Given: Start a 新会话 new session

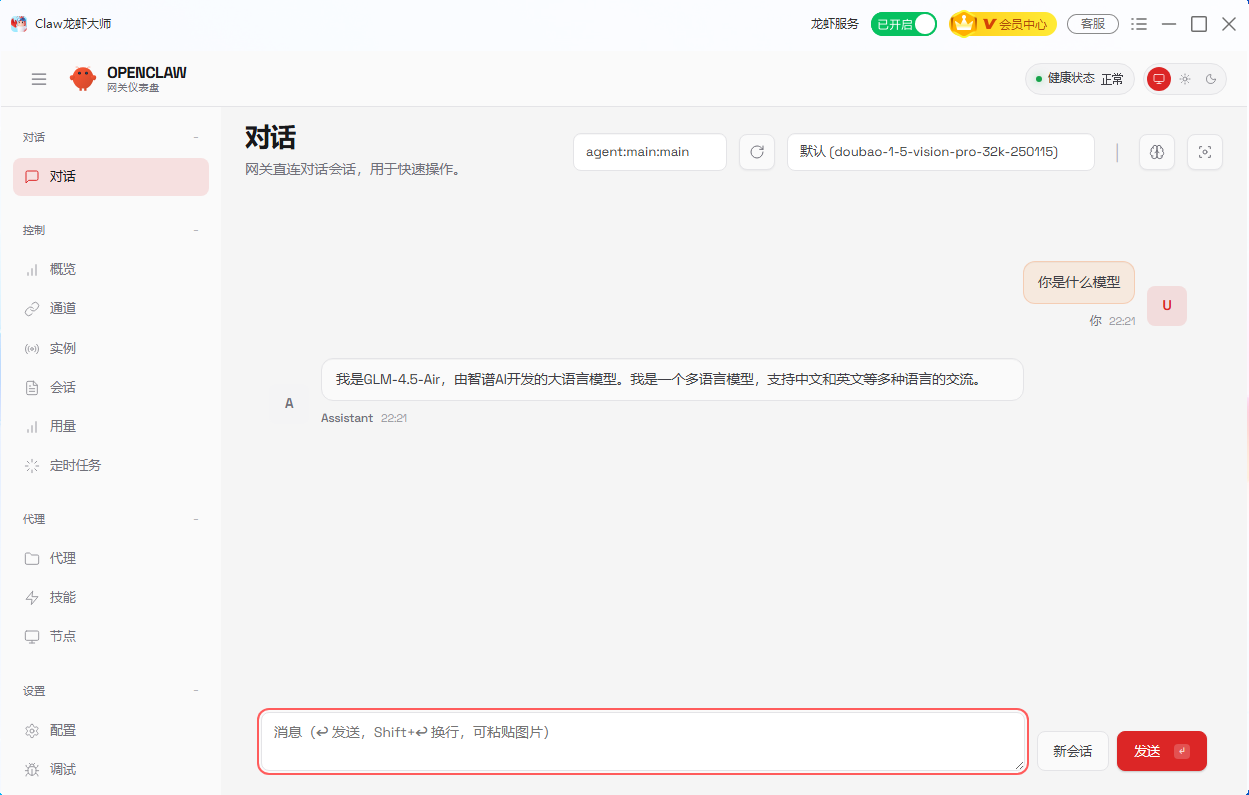Looking at the screenshot, I should point(1072,751).
